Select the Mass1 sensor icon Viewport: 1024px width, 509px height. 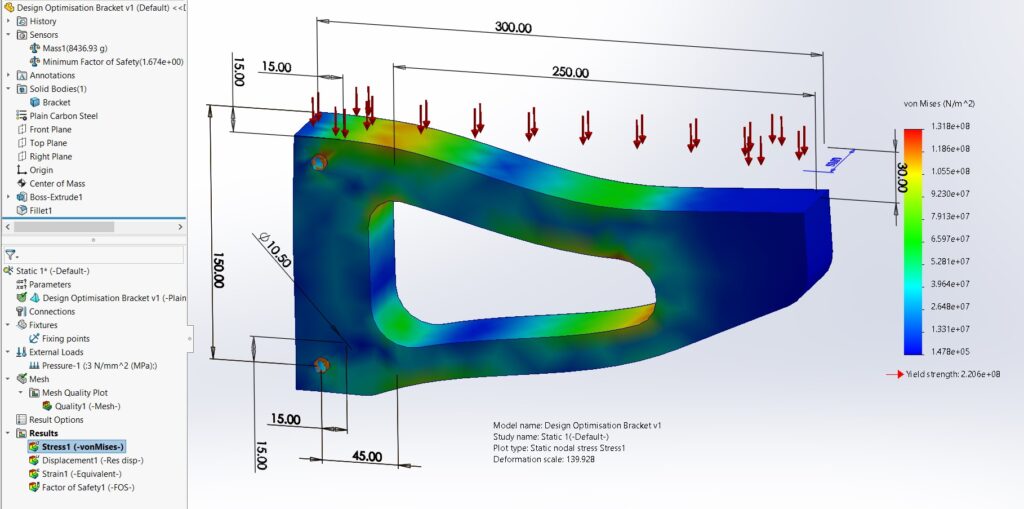pos(35,48)
